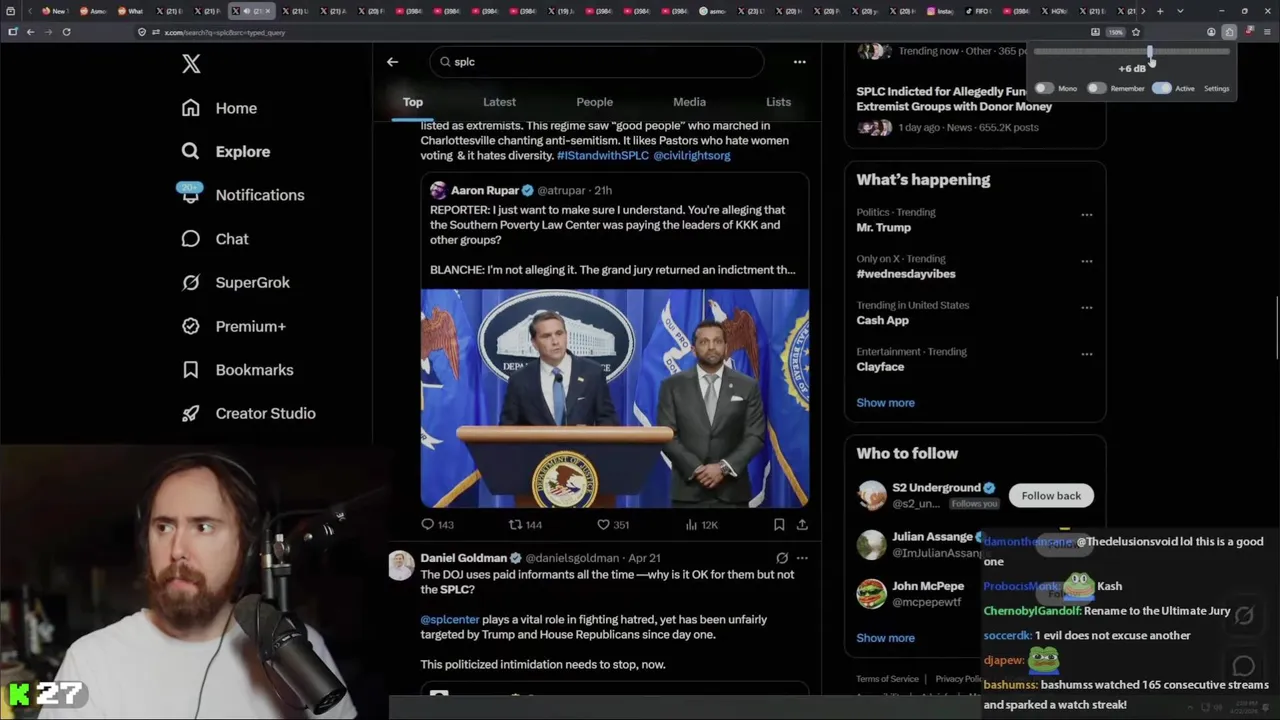1280x720 pixels.
Task: Open Terms of Service footer link
Action: pos(887,679)
